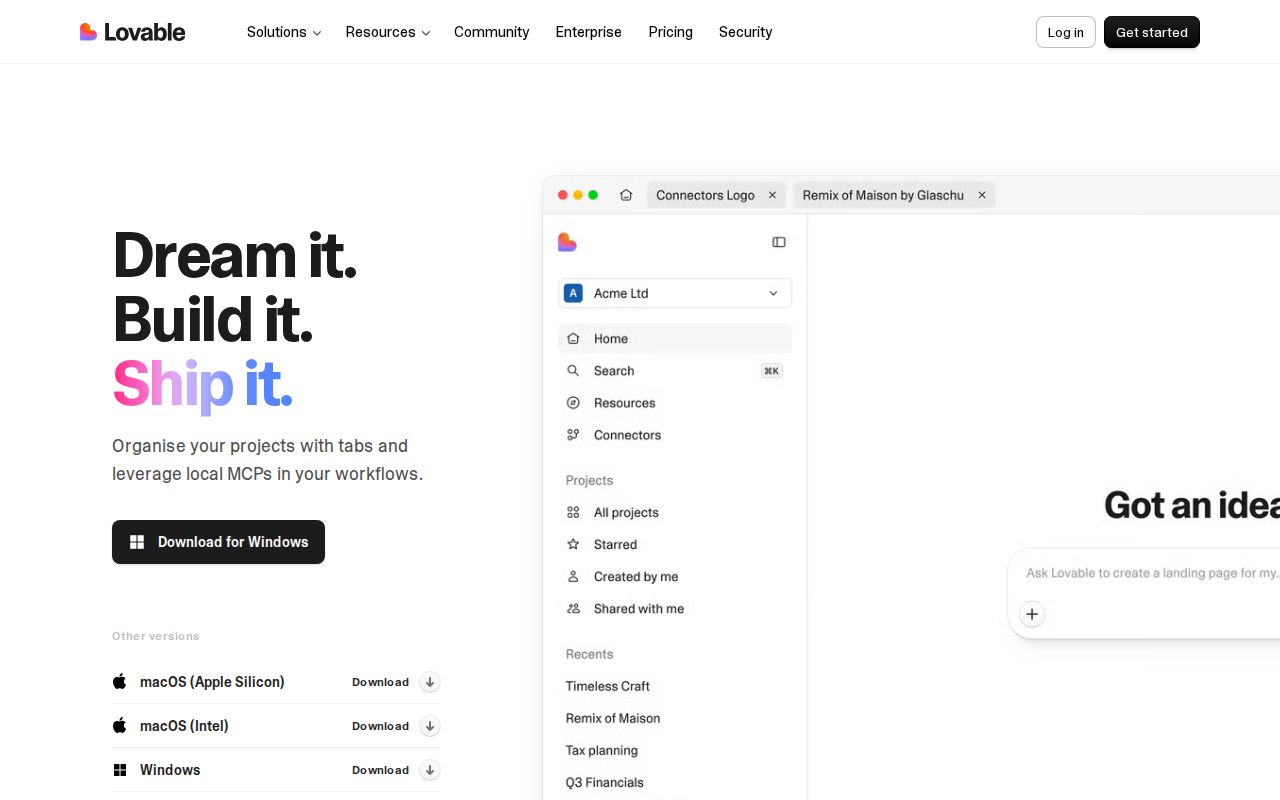Click the home icon in app tab bar
Viewport: 1280px width, 800px height.
[x=626, y=195]
